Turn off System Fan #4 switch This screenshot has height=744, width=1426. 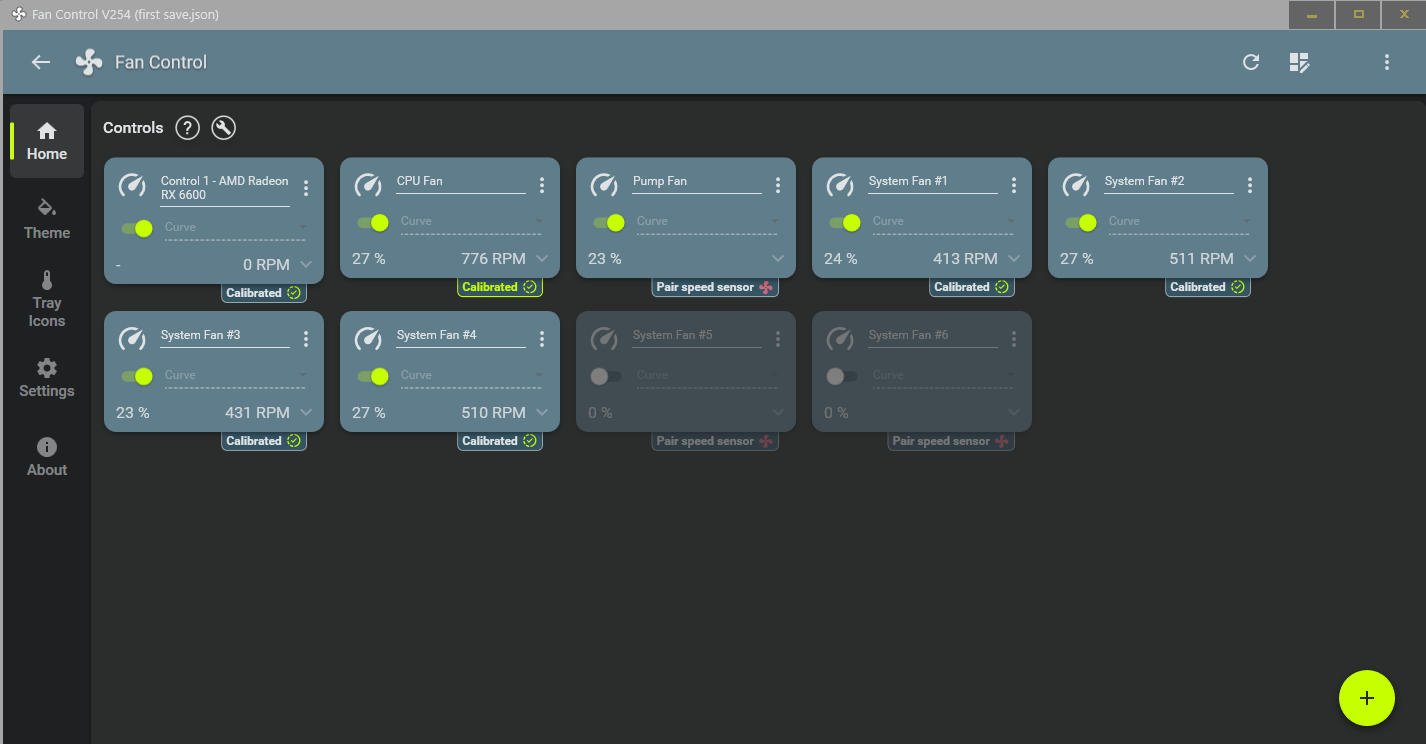pyautogui.click(x=373, y=376)
